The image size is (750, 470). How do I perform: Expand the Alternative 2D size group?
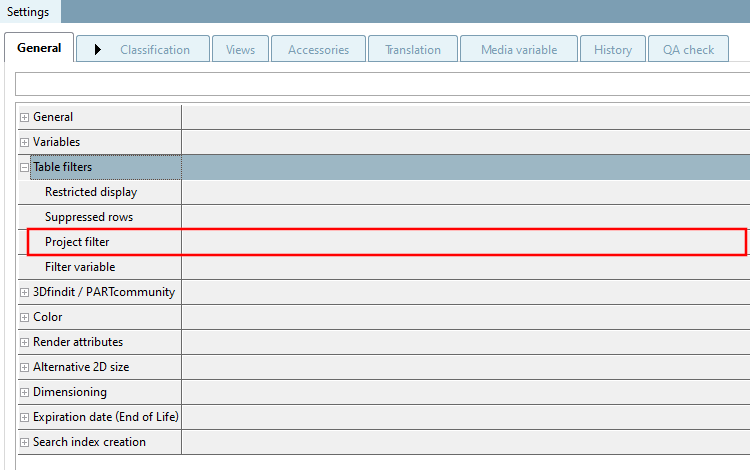(24, 367)
